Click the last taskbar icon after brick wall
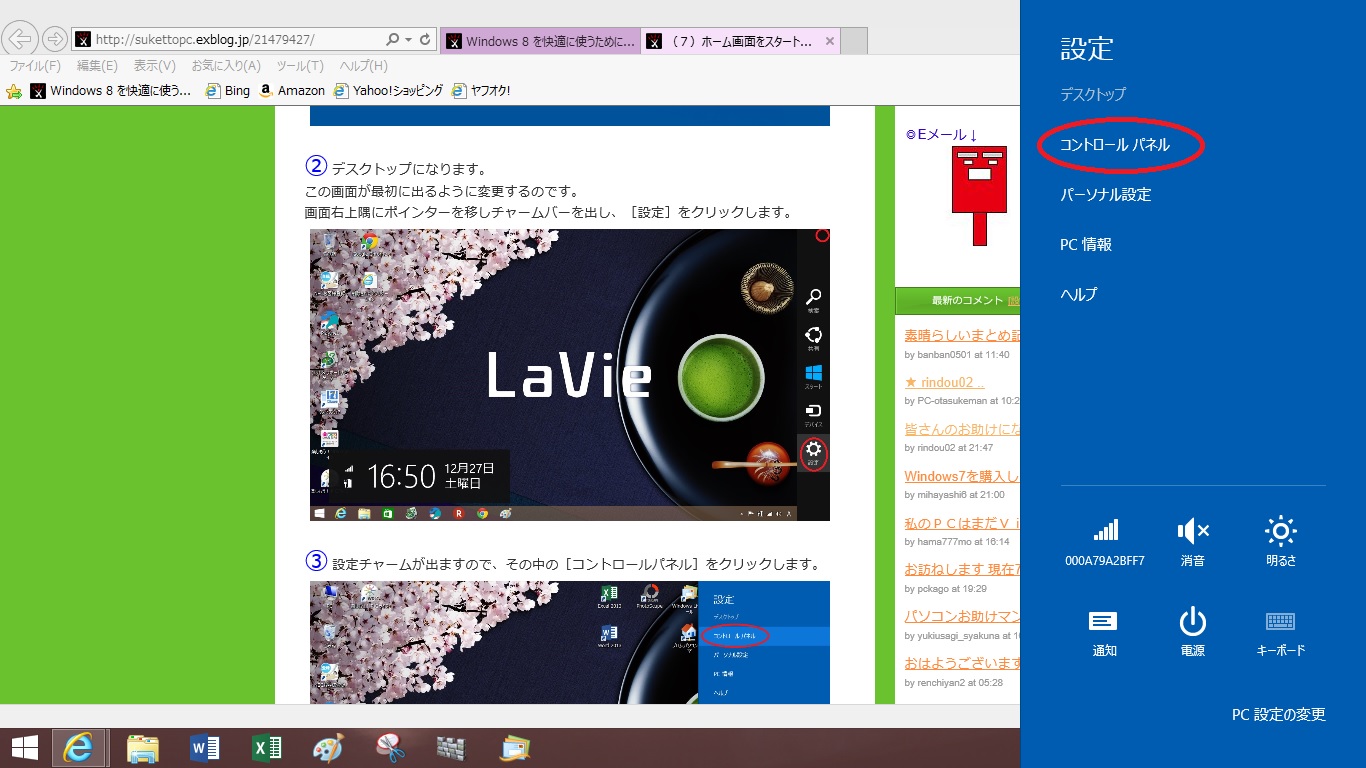This screenshot has width=1366, height=768. (x=515, y=748)
